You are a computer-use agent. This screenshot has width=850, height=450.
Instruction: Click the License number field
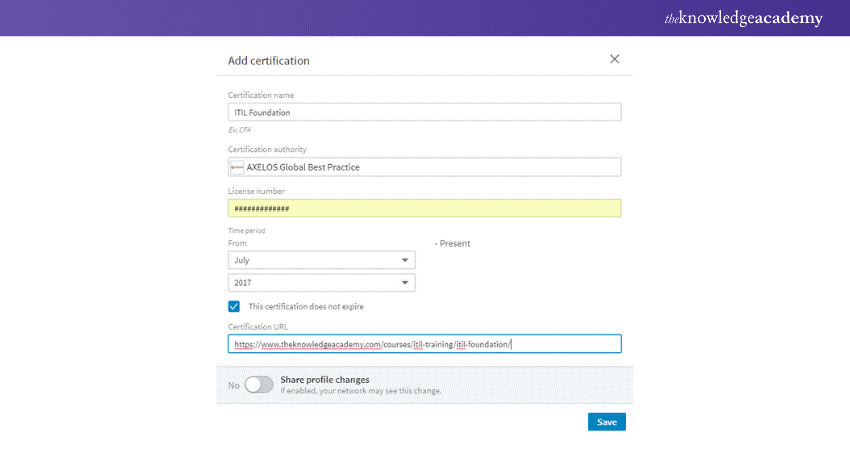click(x=424, y=208)
